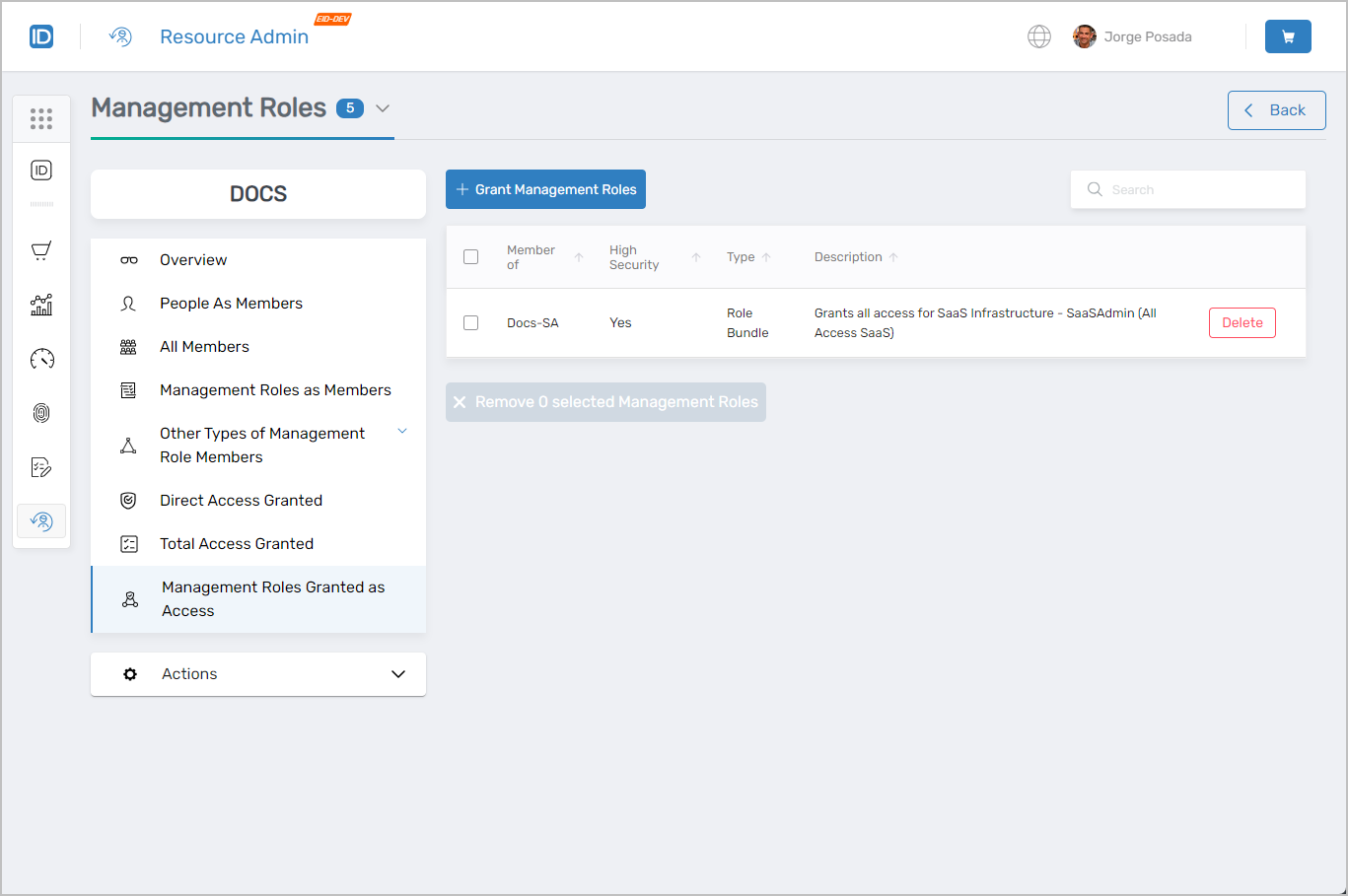1348x896 pixels.
Task: Click the Grant Management Roles button
Action: pos(545,188)
